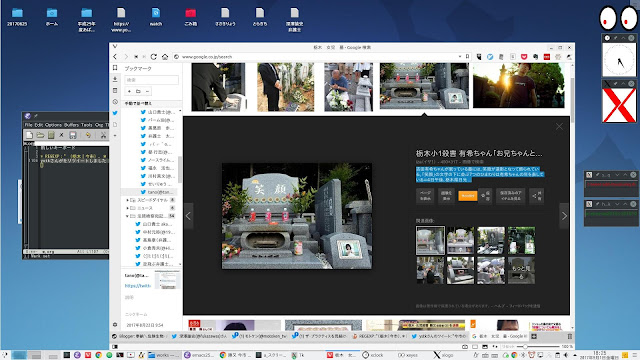This screenshot has height=360, width=640.
Task: Click open-folder icon in Emacs toolbar
Action: pyautogui.click(x=40, y=135)
